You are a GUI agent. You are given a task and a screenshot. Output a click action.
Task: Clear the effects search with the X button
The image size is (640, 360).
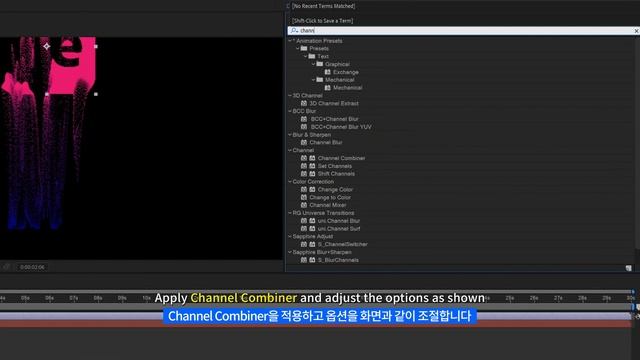636,31
